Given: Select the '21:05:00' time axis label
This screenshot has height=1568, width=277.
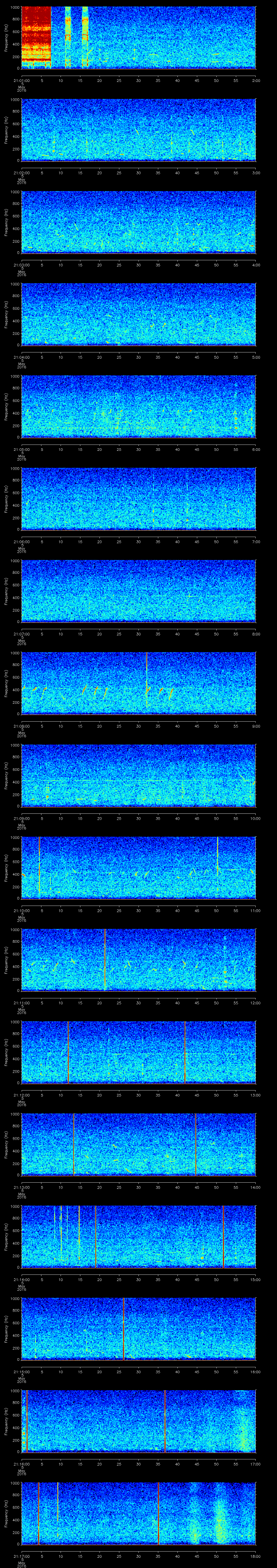Looking at the screenshot, I should (21, 449).
